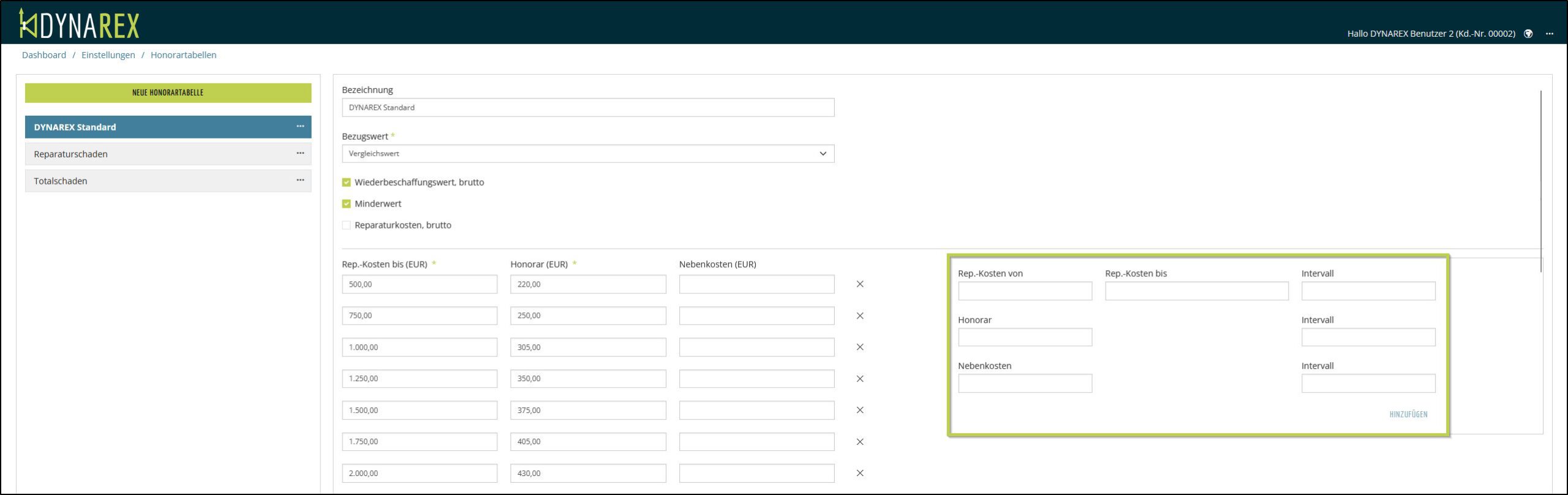The image size is (1568, 495).
Task: Open the header three-dot user menu
Action: (x=1549, y=34)
